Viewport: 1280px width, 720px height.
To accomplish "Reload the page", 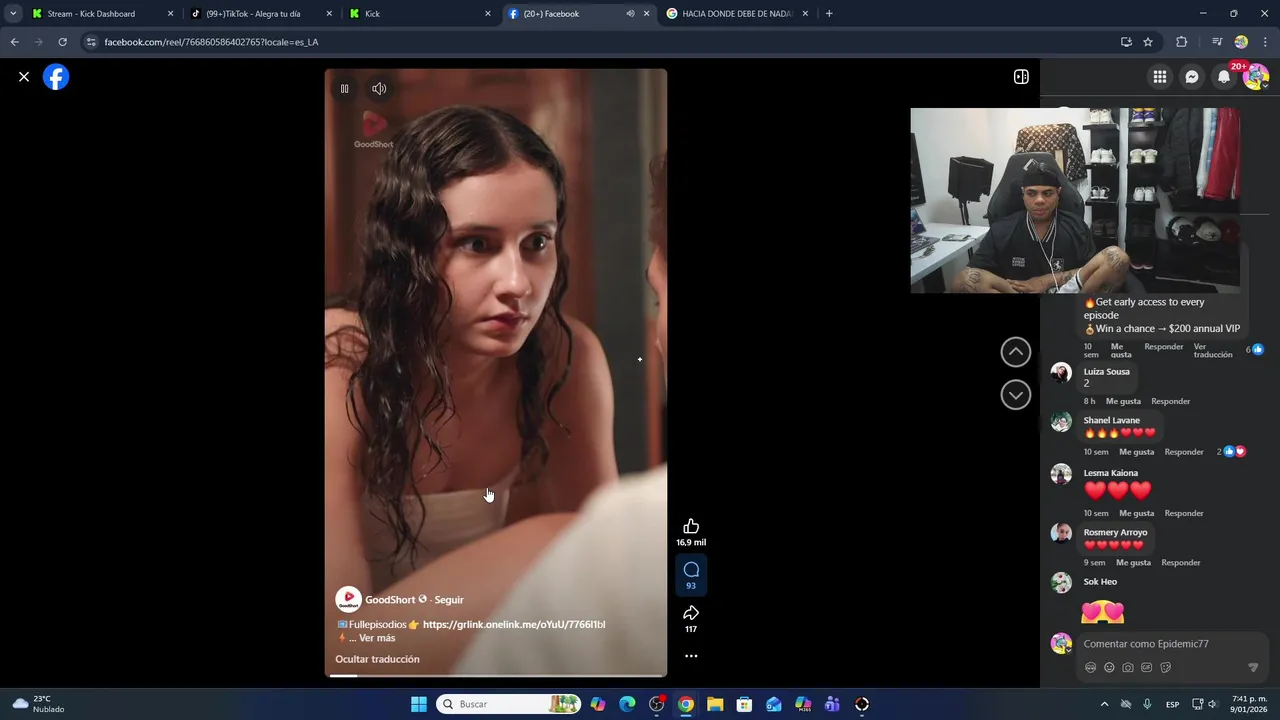I will click(62, 42).
